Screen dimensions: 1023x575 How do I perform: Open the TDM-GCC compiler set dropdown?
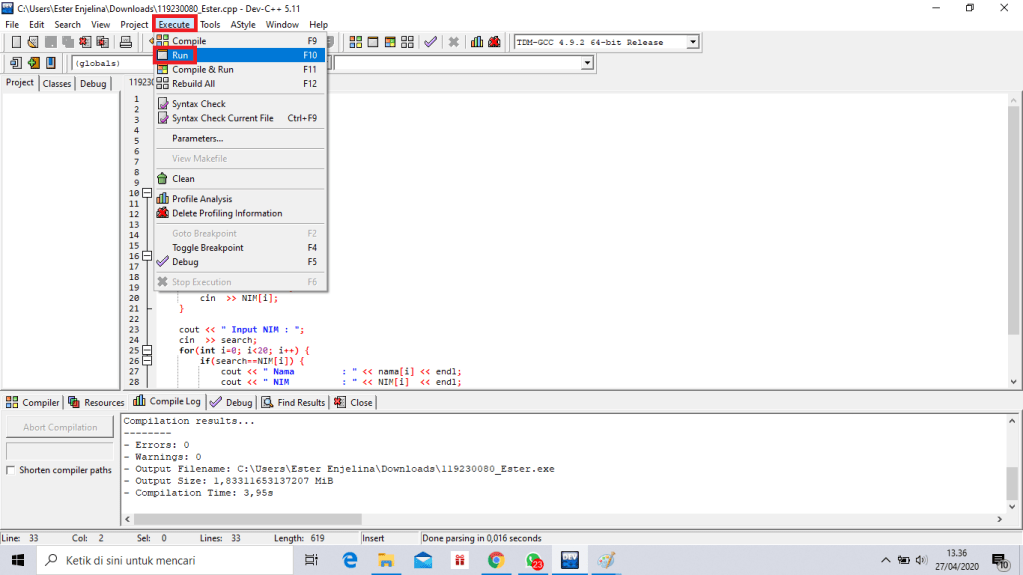coord(692,42)
